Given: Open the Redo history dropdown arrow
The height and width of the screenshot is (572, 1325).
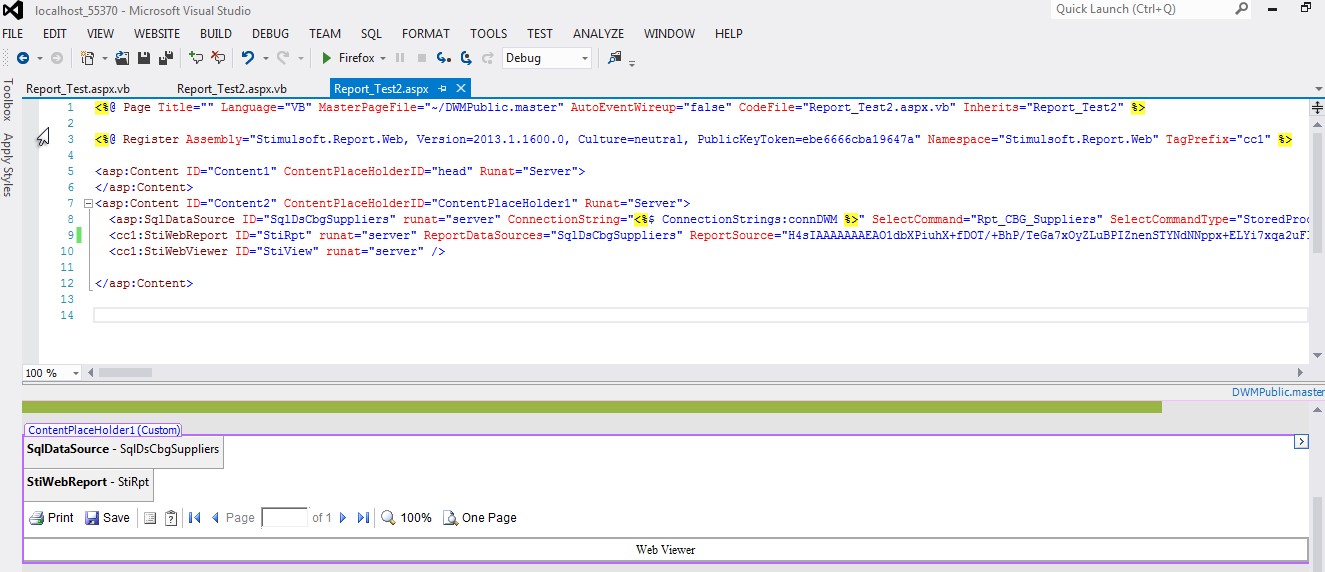Looking at the screenshot, I should point(300,58).
